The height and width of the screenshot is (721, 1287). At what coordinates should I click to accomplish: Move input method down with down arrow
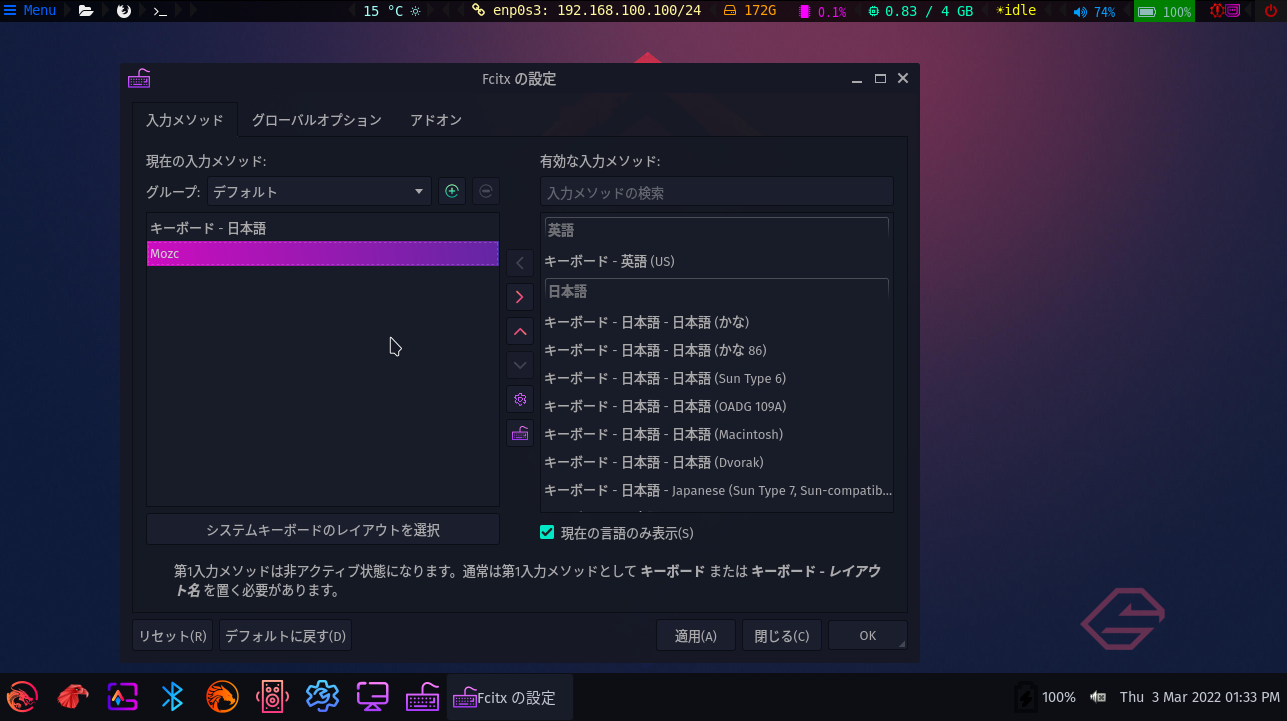[x=520, y=365]
